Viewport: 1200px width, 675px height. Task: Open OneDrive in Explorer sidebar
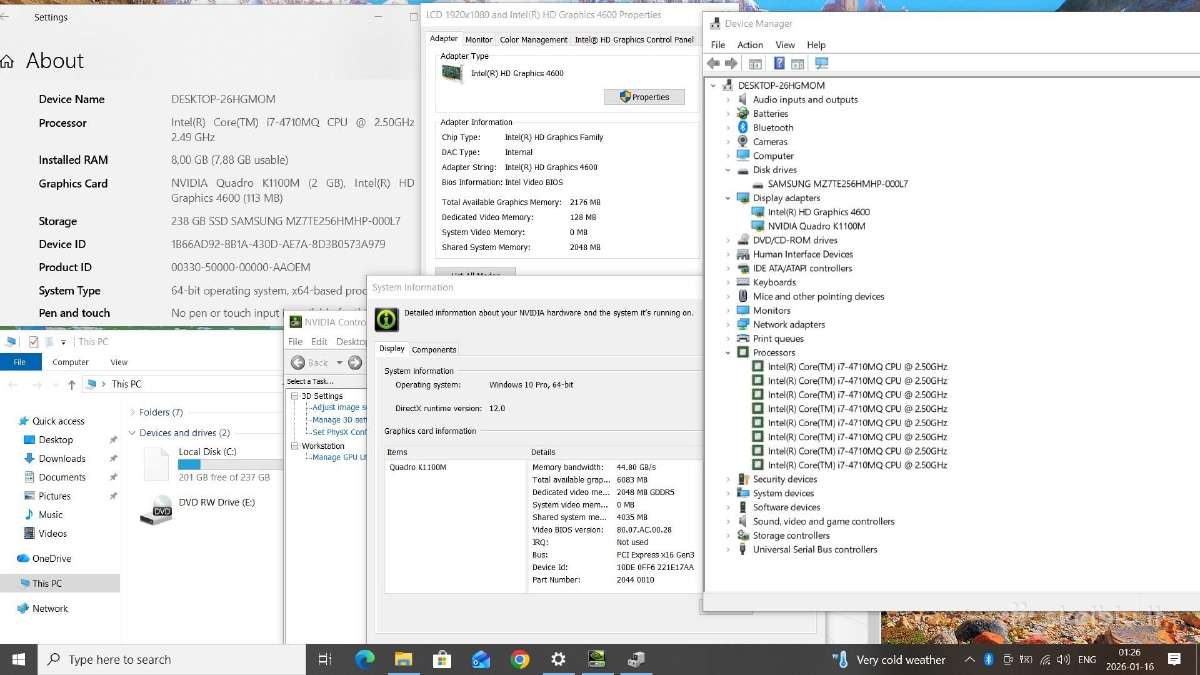click(51, 558)
